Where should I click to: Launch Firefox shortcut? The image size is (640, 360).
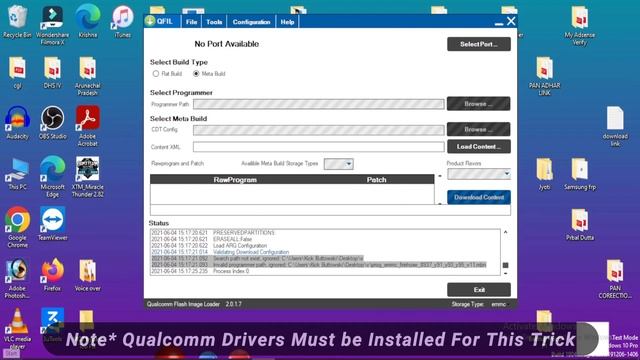(52, 276)
